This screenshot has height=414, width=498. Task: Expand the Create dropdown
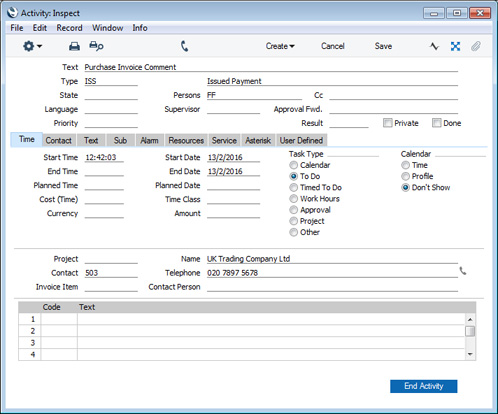(280, 46)
